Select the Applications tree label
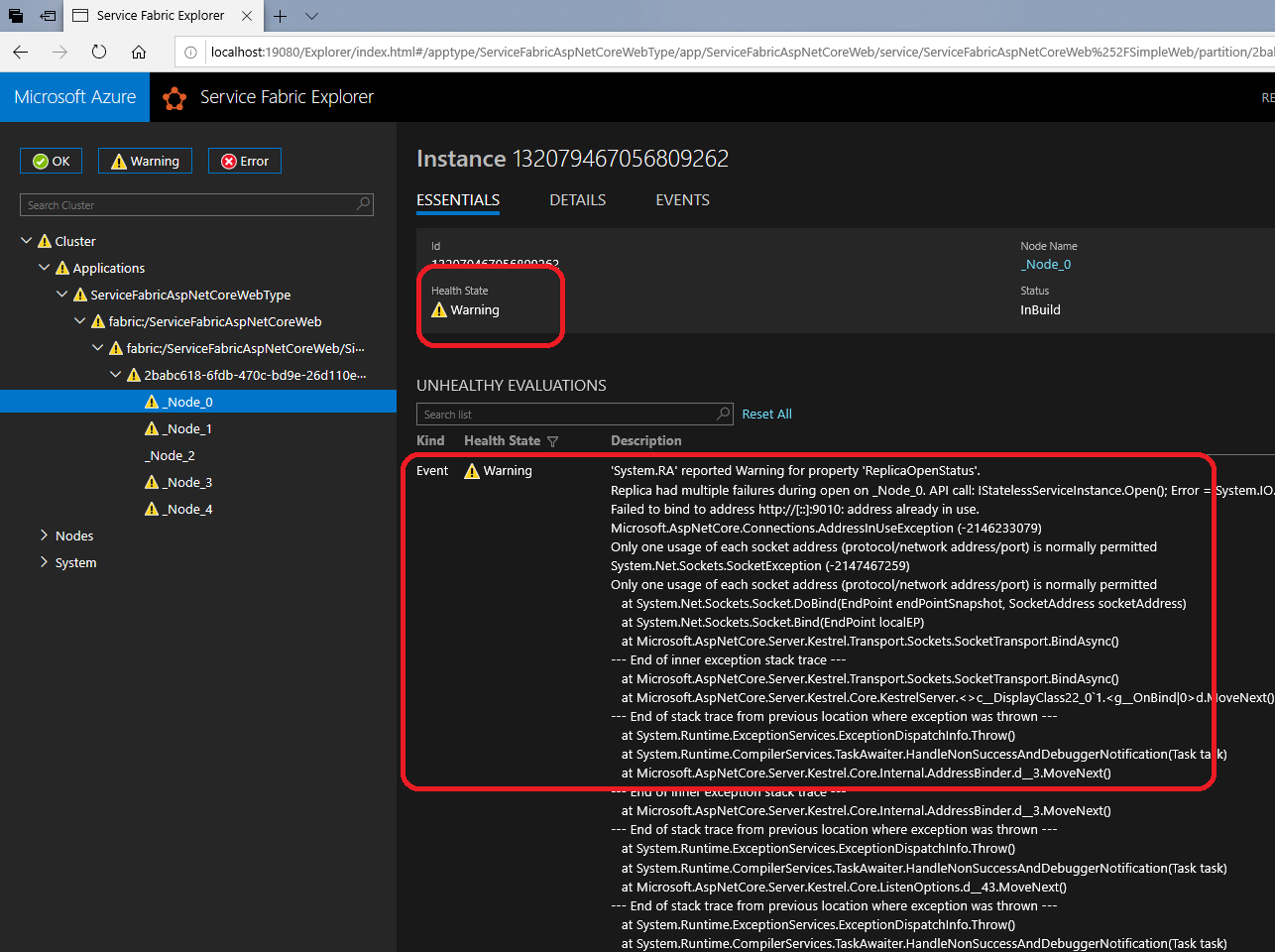 pos(109,268)
